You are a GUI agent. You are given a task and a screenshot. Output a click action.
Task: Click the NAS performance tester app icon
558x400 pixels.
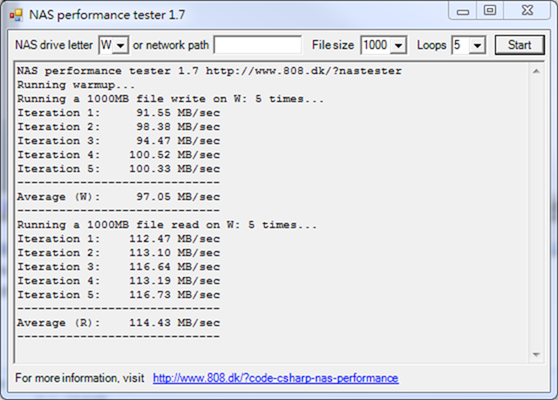tap(16, 15)
